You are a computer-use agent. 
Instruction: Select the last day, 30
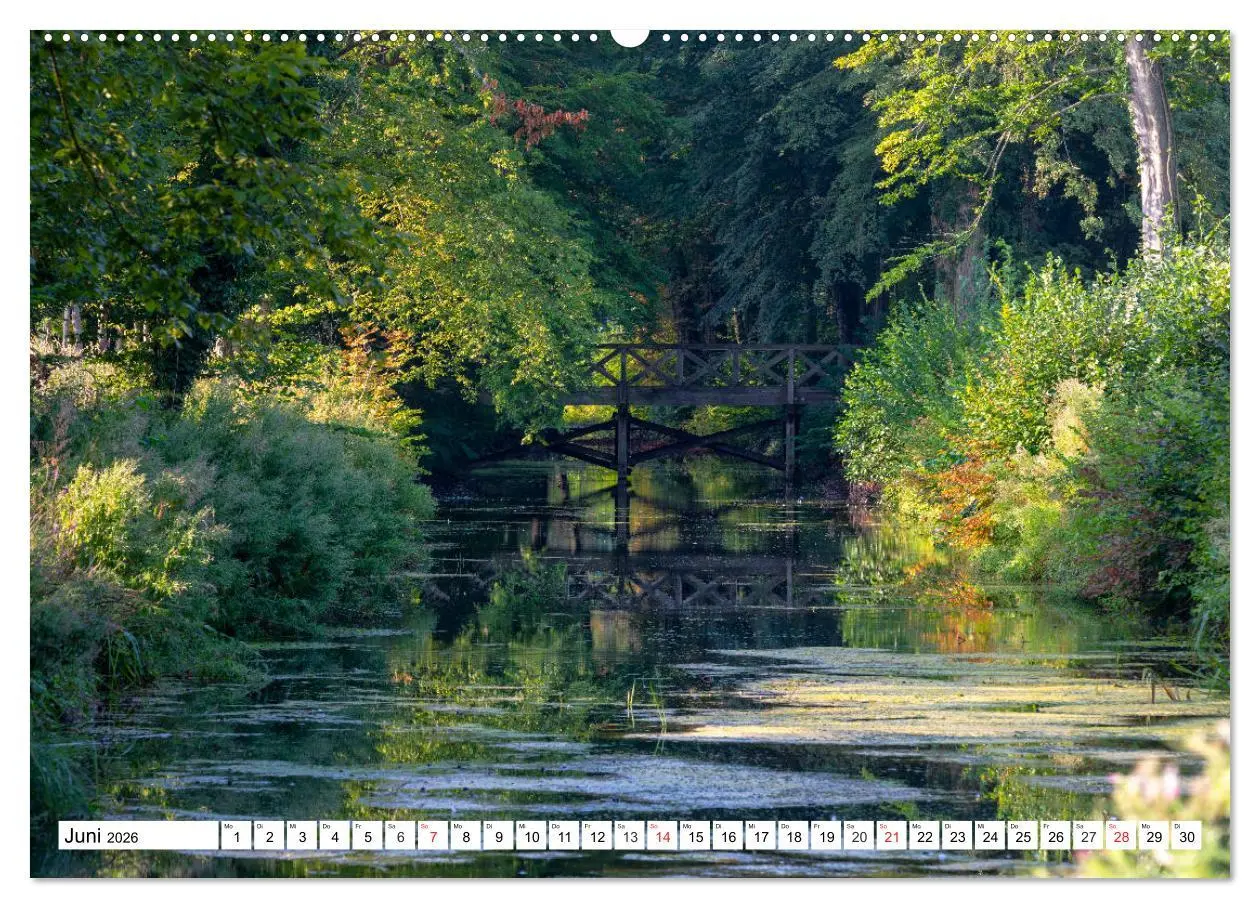pos(1186,836)
